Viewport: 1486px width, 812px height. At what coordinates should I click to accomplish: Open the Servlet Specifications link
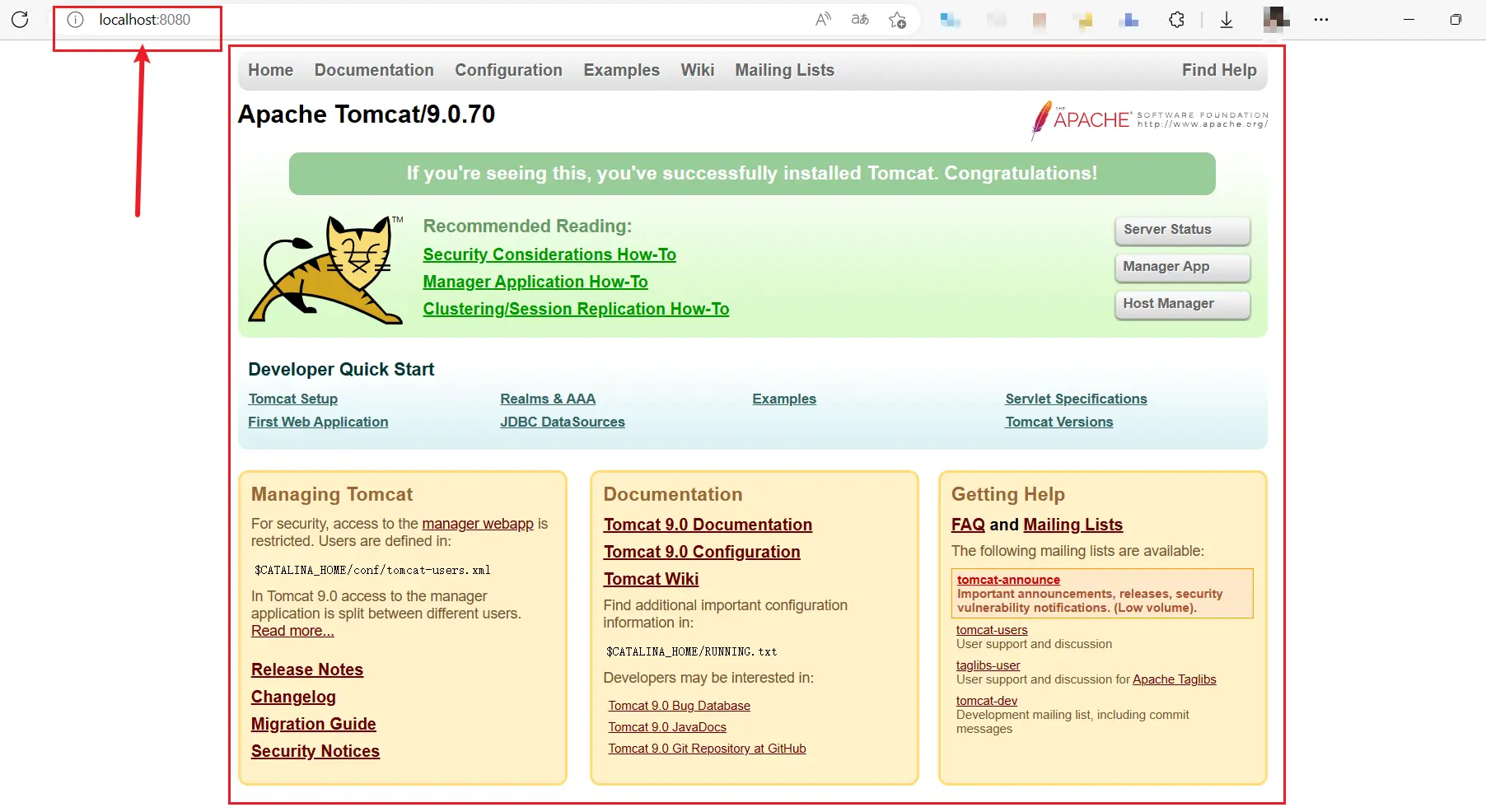[x=1076, y=399]
